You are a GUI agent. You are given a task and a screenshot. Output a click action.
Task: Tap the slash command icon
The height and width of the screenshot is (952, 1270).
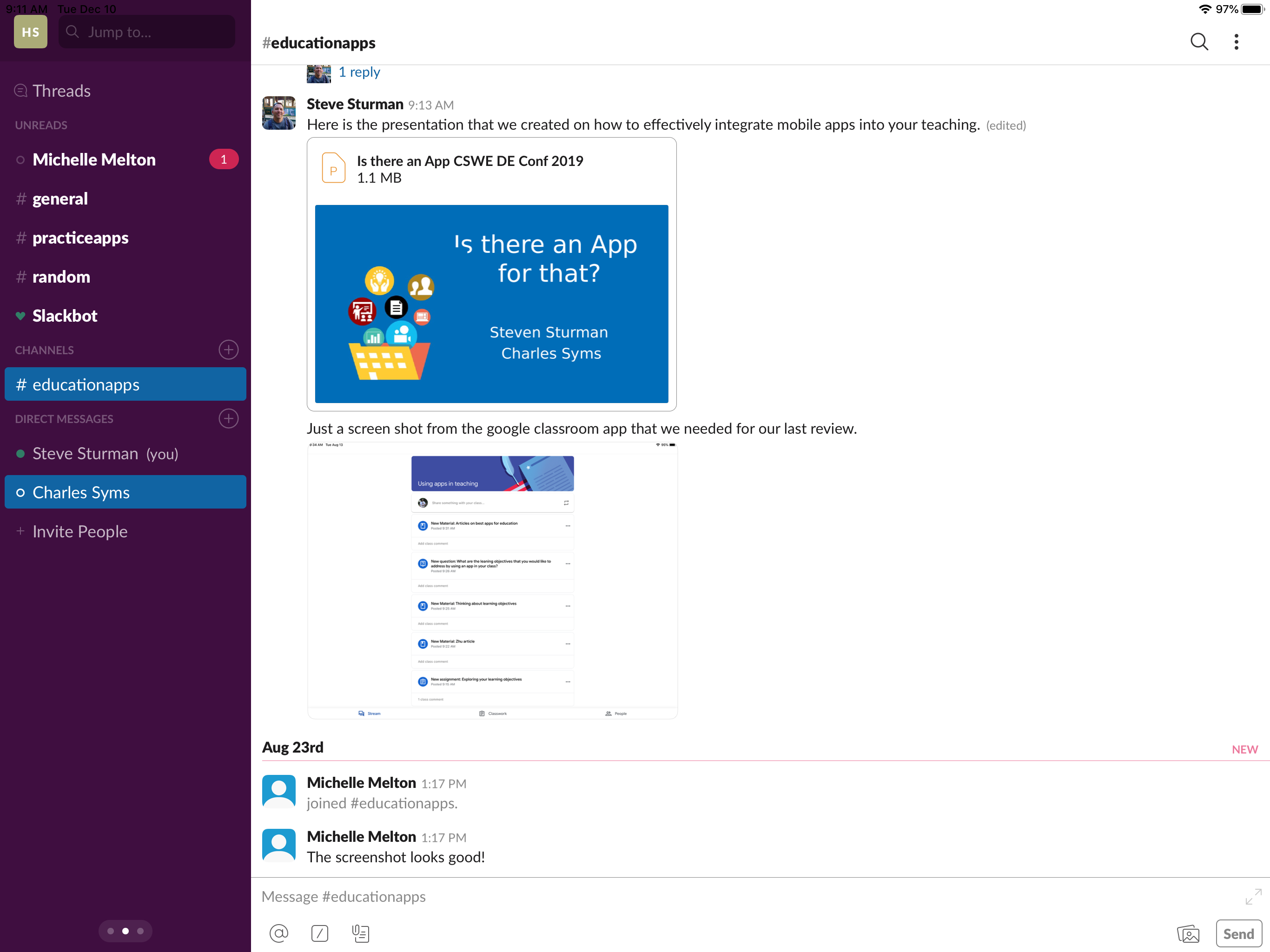[320, 933]
